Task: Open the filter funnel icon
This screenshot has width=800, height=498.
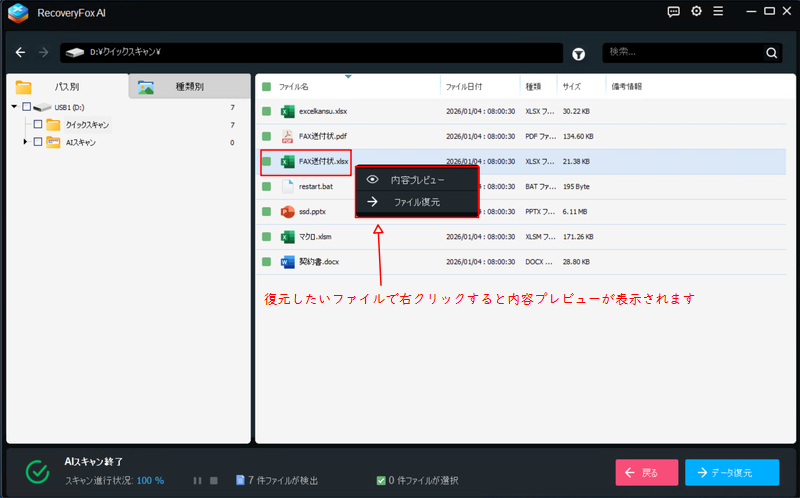Action: click(579, 53)
